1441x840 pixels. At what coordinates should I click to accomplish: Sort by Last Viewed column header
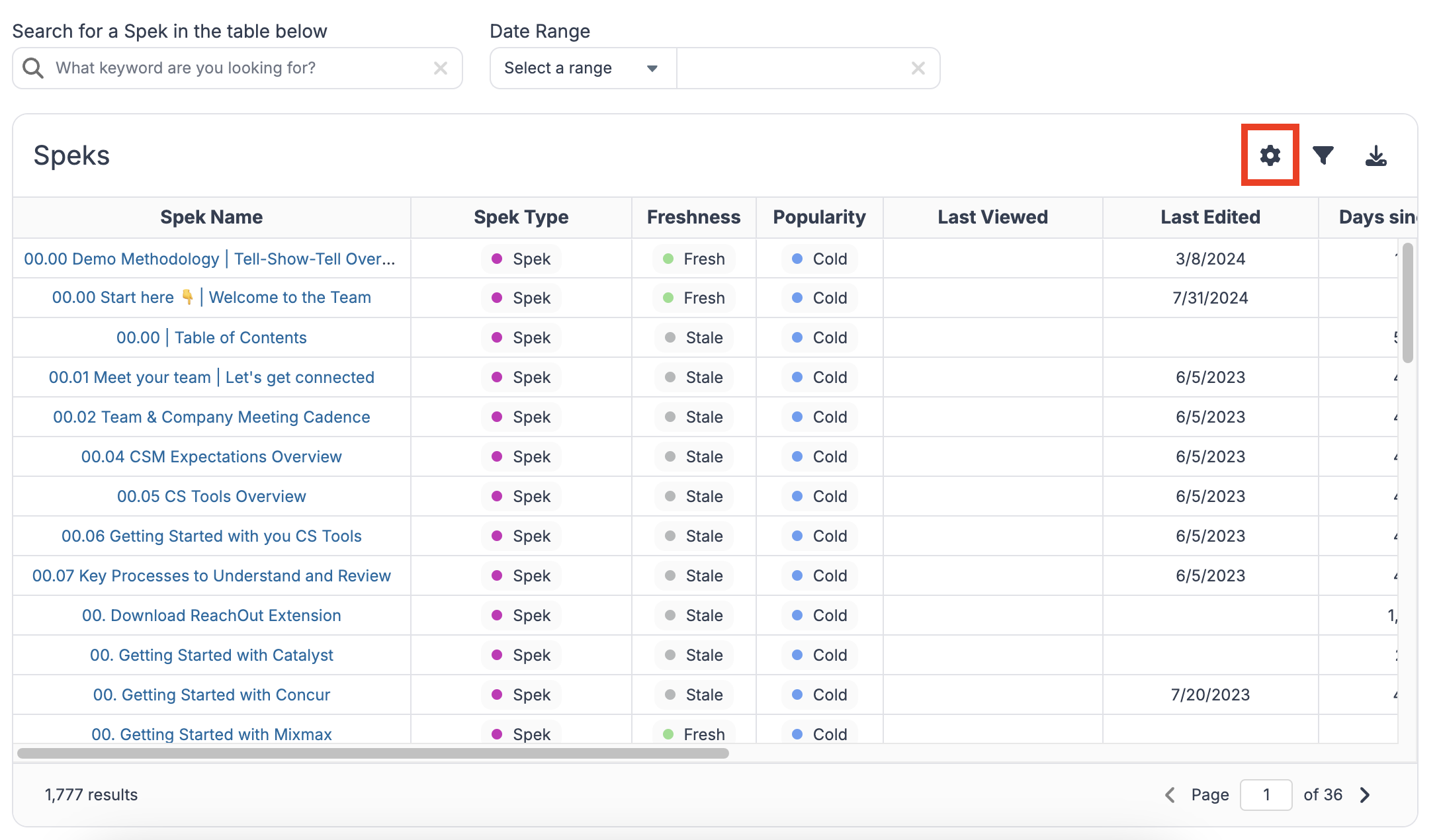click(x=992, y=217)
